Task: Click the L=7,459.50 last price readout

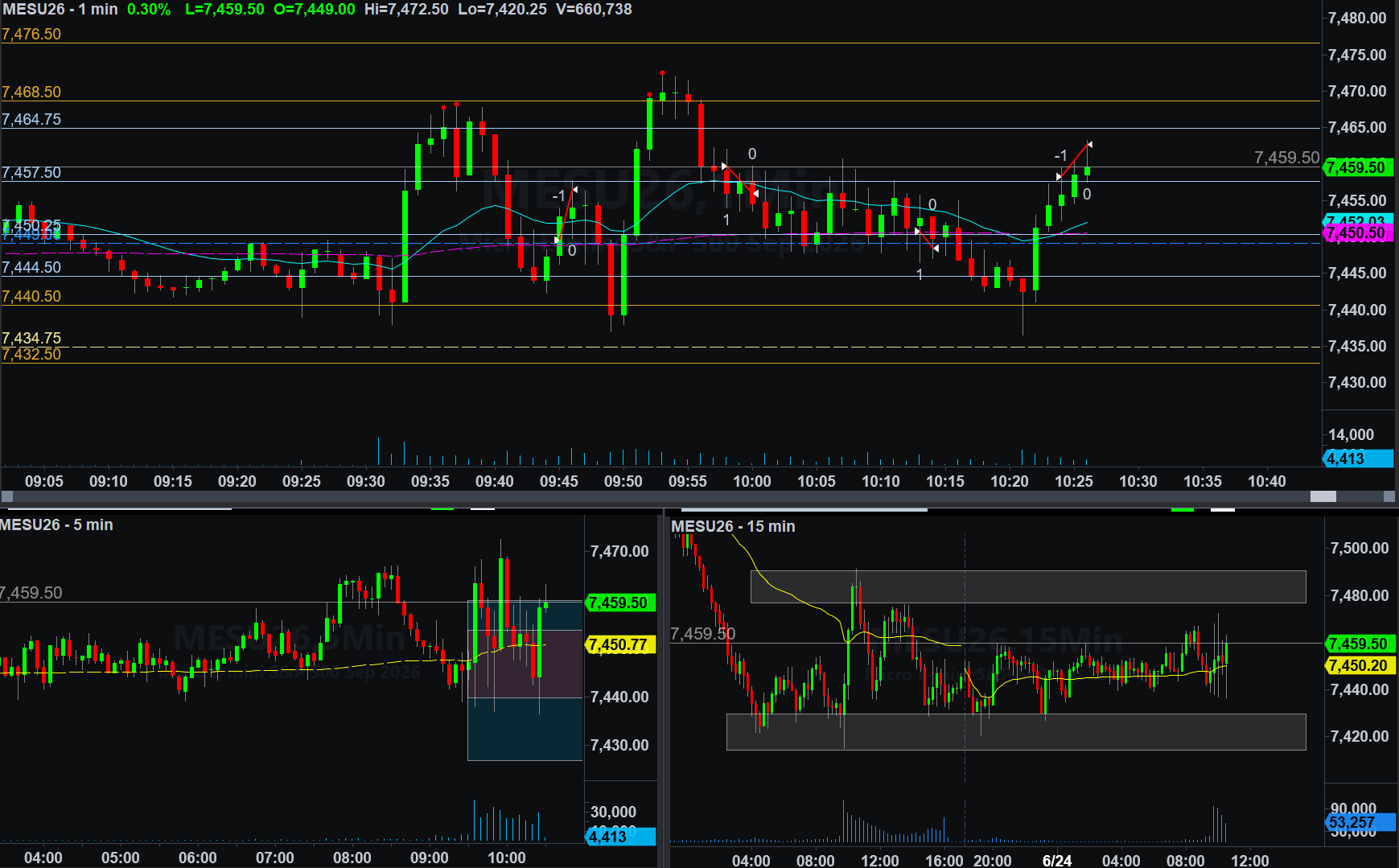Action: pyautogui.click(x=224, y=10)
